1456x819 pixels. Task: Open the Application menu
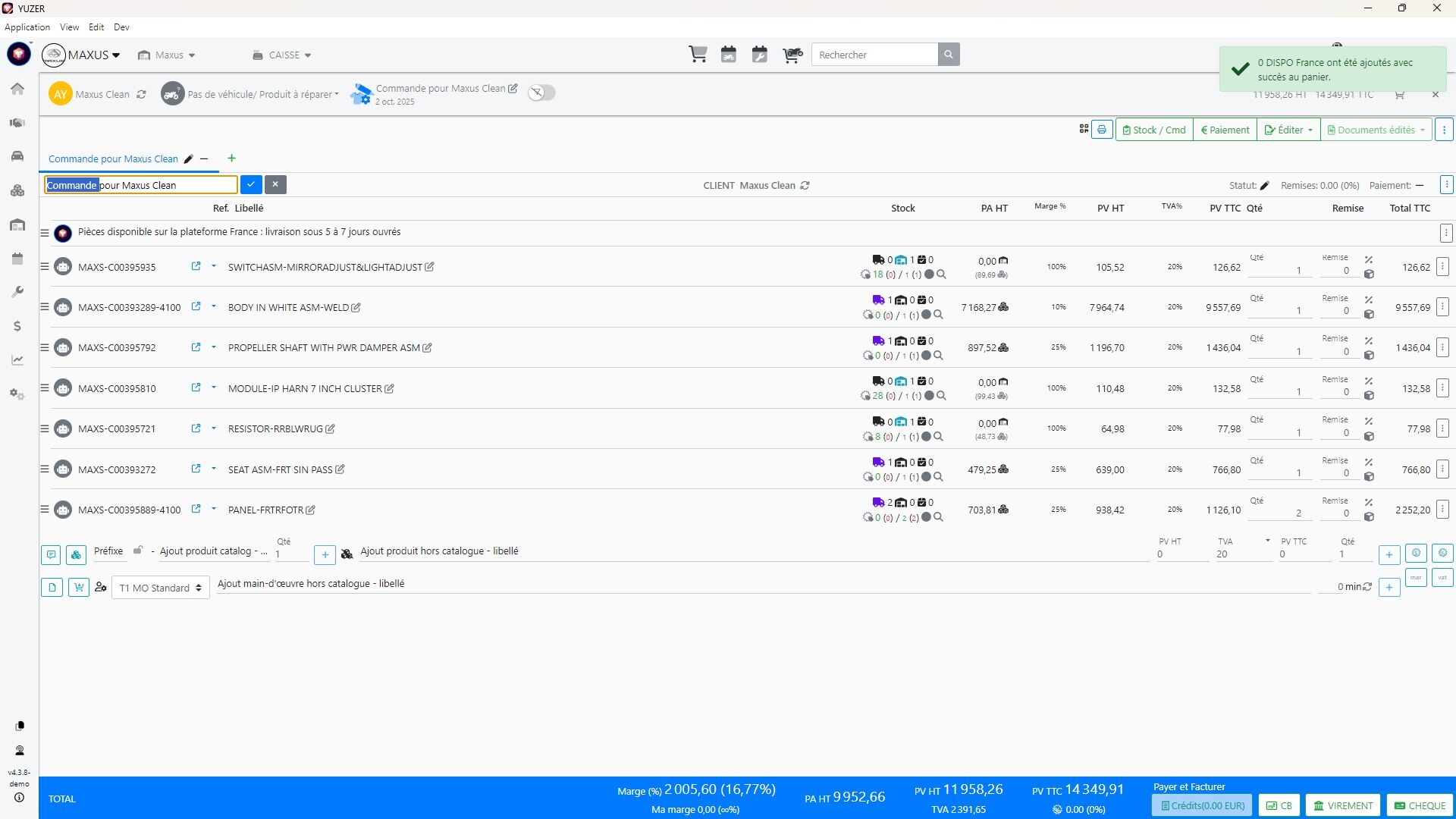pyautogui.click(x=27, y=27)
